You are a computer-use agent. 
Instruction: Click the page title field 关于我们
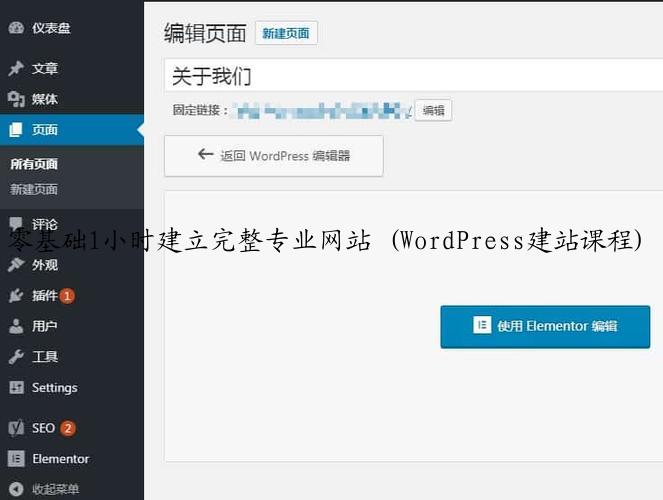[x=414, y=76]
